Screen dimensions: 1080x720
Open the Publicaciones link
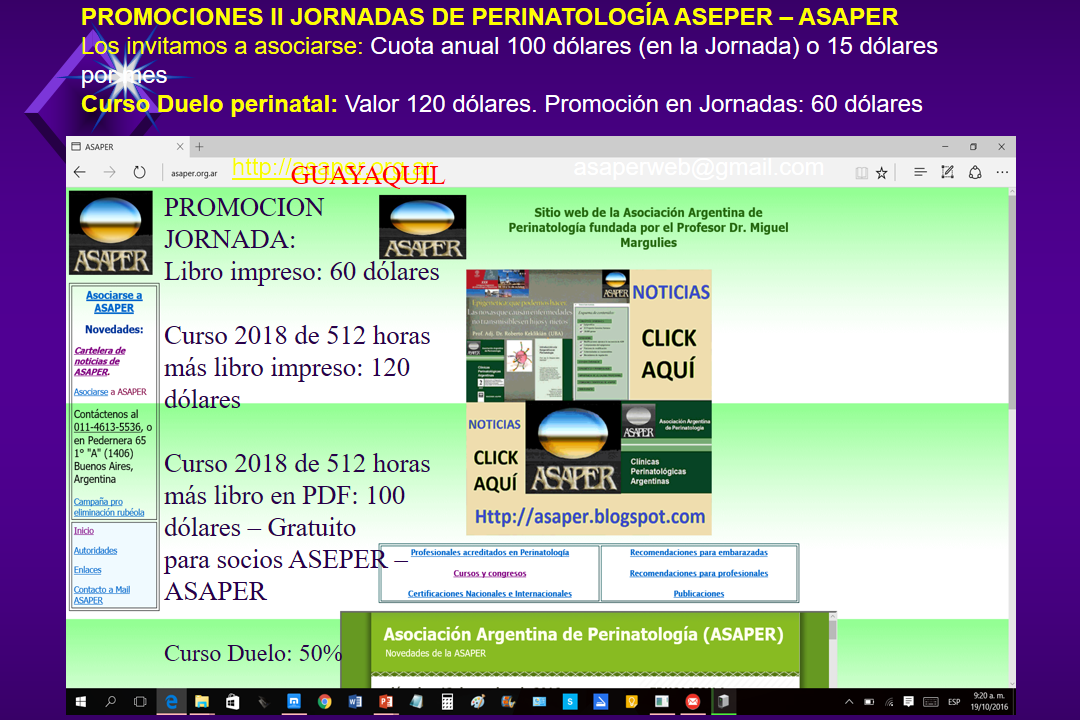click(x=698, y=594)
